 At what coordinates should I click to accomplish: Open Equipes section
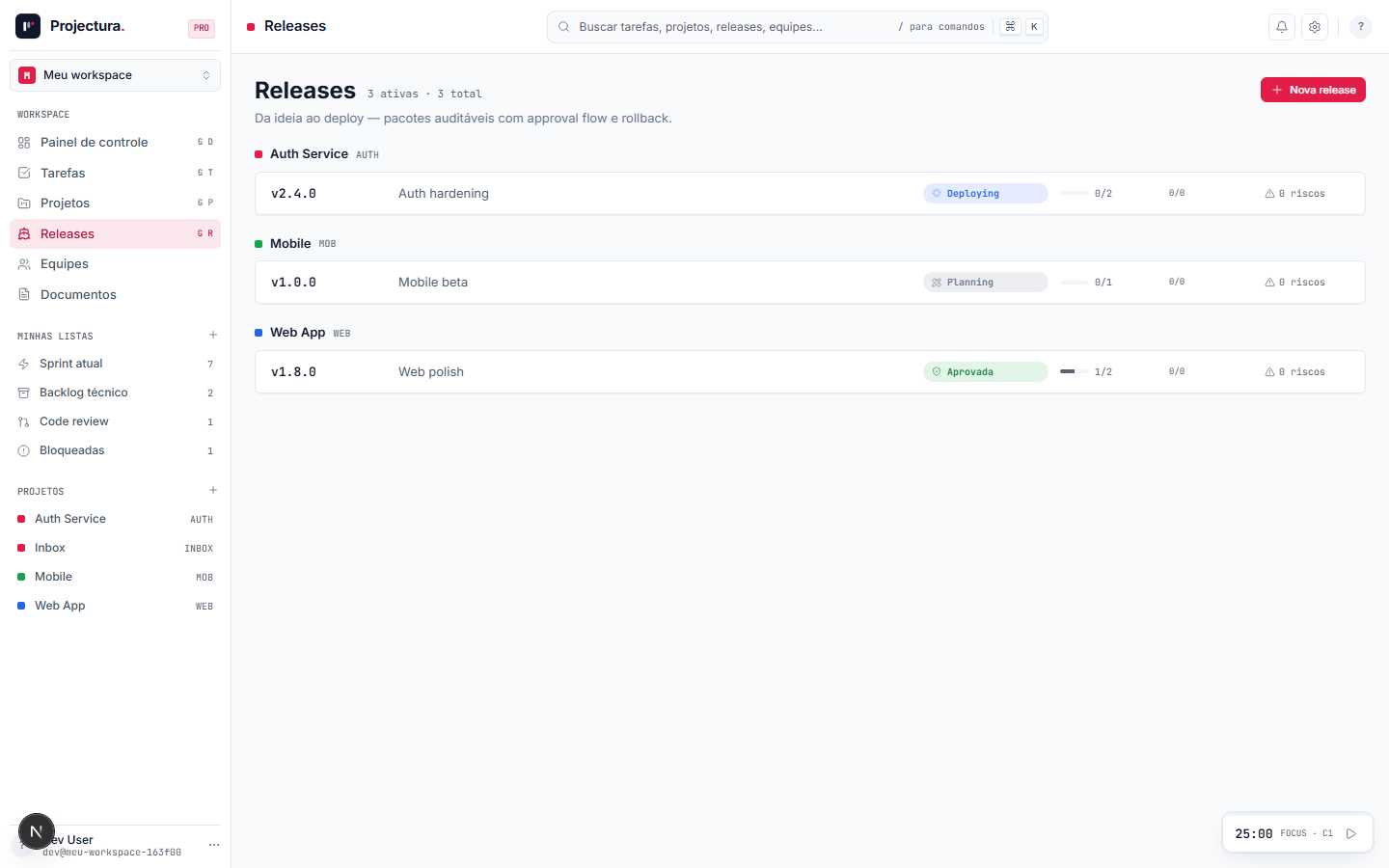[x=115, y=264]
